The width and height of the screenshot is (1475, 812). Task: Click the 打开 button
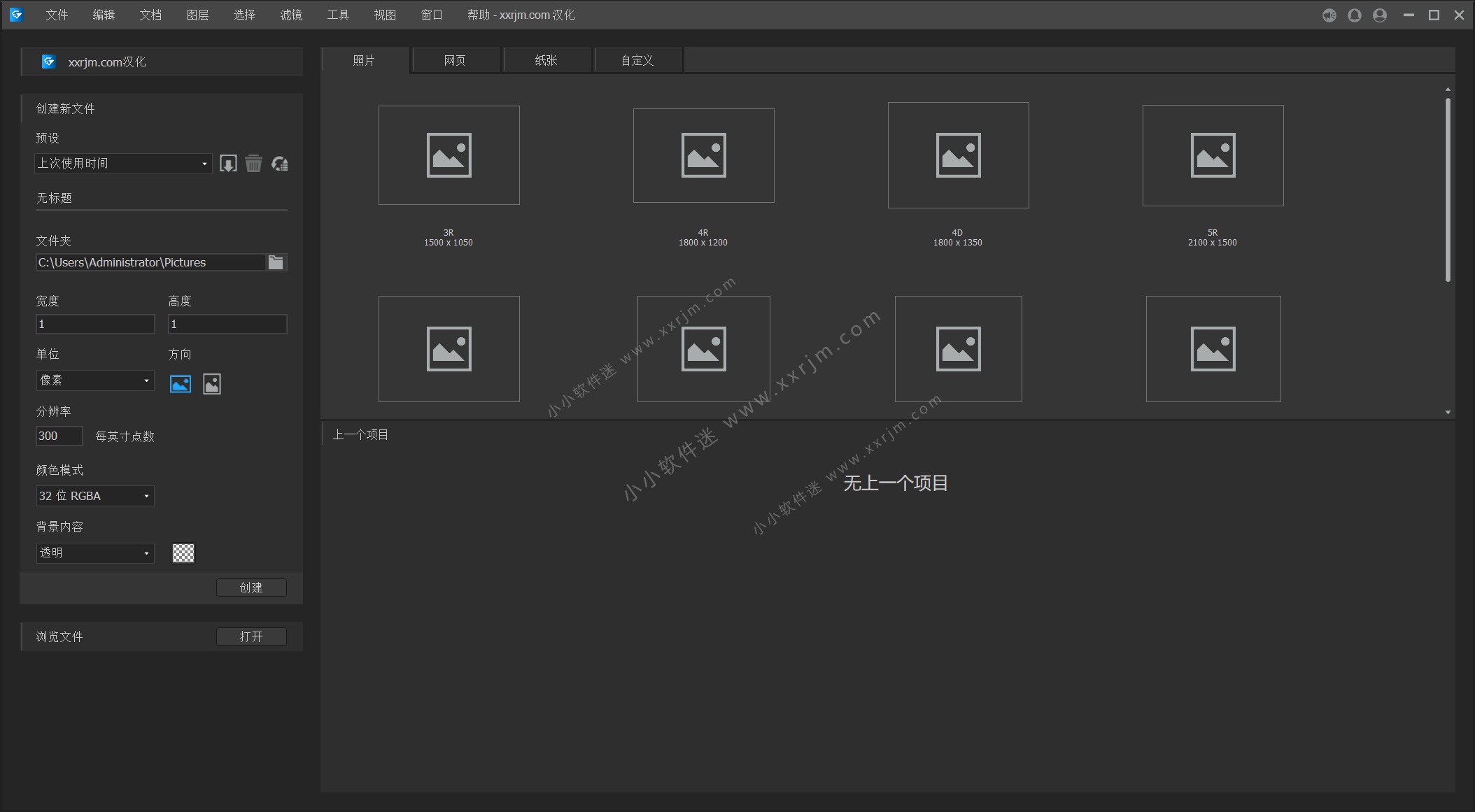[251, 636]
